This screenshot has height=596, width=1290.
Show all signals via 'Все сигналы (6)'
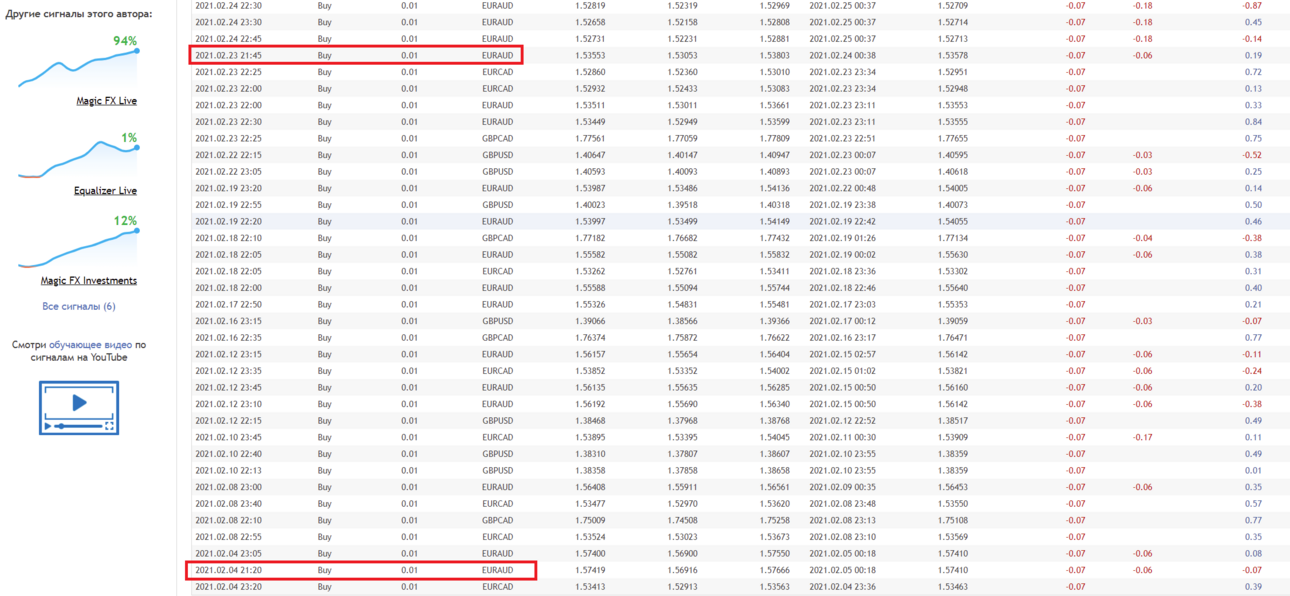(79, 307)
